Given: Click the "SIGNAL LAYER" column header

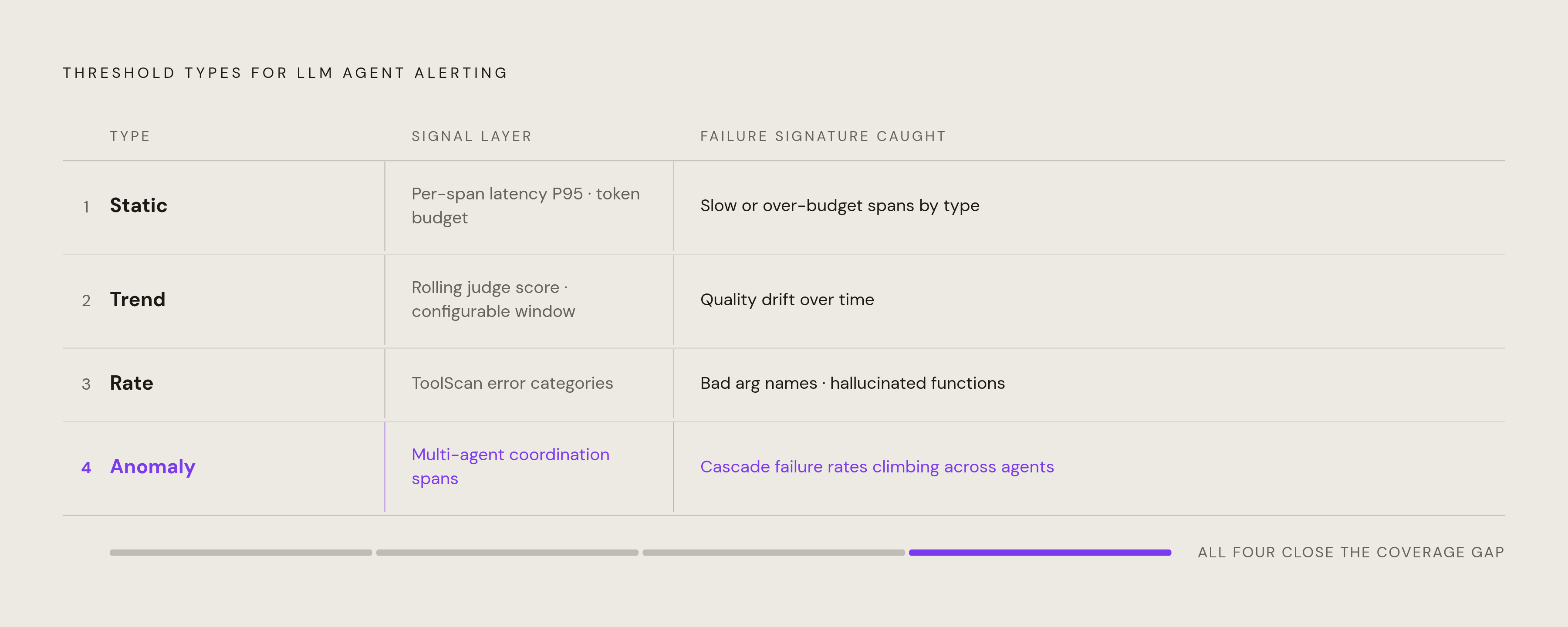Looking at the screenshot, I should (472, 136).
